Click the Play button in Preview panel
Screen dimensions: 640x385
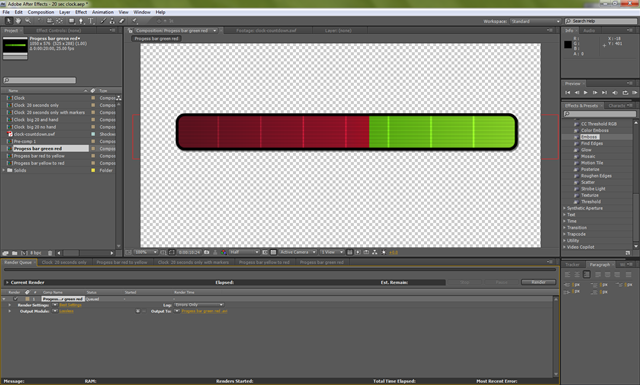586,93
